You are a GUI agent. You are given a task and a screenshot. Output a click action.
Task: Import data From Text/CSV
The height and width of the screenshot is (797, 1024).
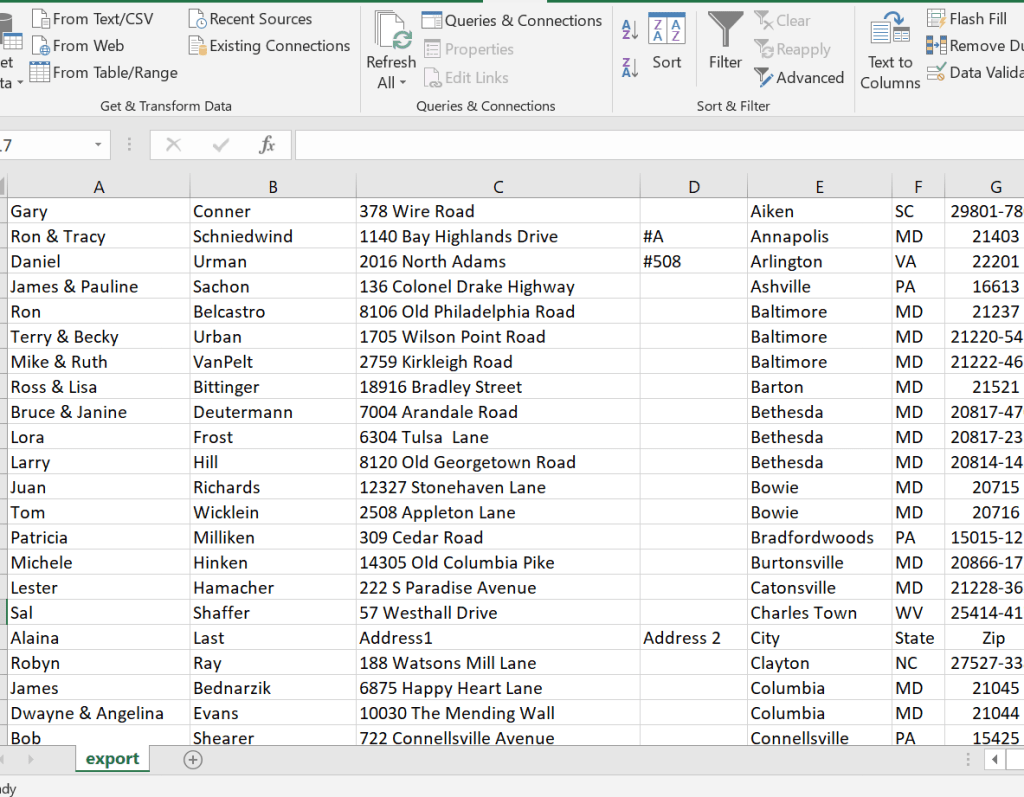pos(92,19)
